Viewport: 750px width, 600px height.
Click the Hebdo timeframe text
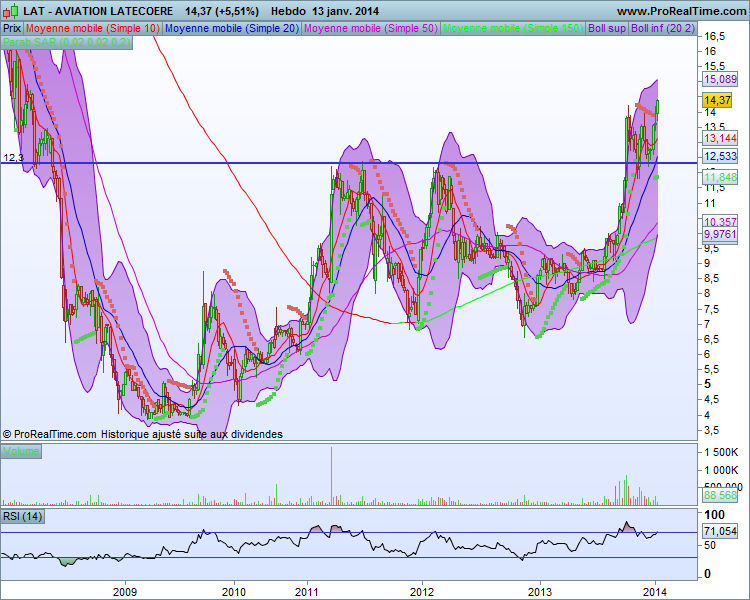[288, 11]
